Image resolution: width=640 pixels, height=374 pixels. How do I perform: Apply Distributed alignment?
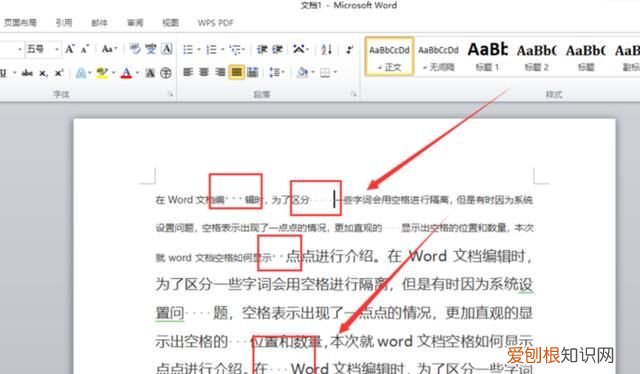pyautogui.click(x=253, y=72)
